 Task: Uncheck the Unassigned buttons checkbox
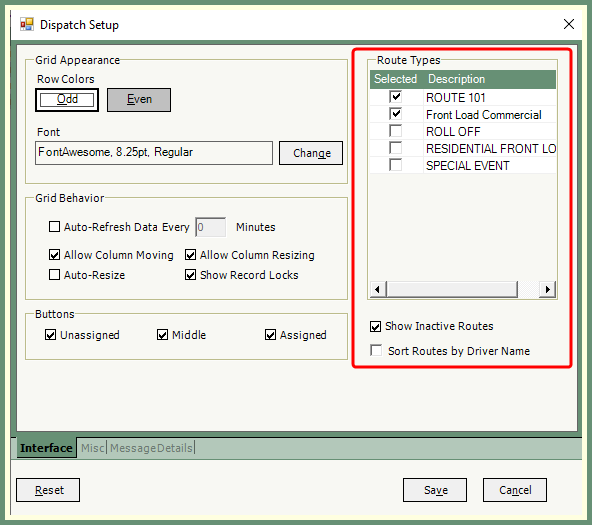[x=50, y=335]
